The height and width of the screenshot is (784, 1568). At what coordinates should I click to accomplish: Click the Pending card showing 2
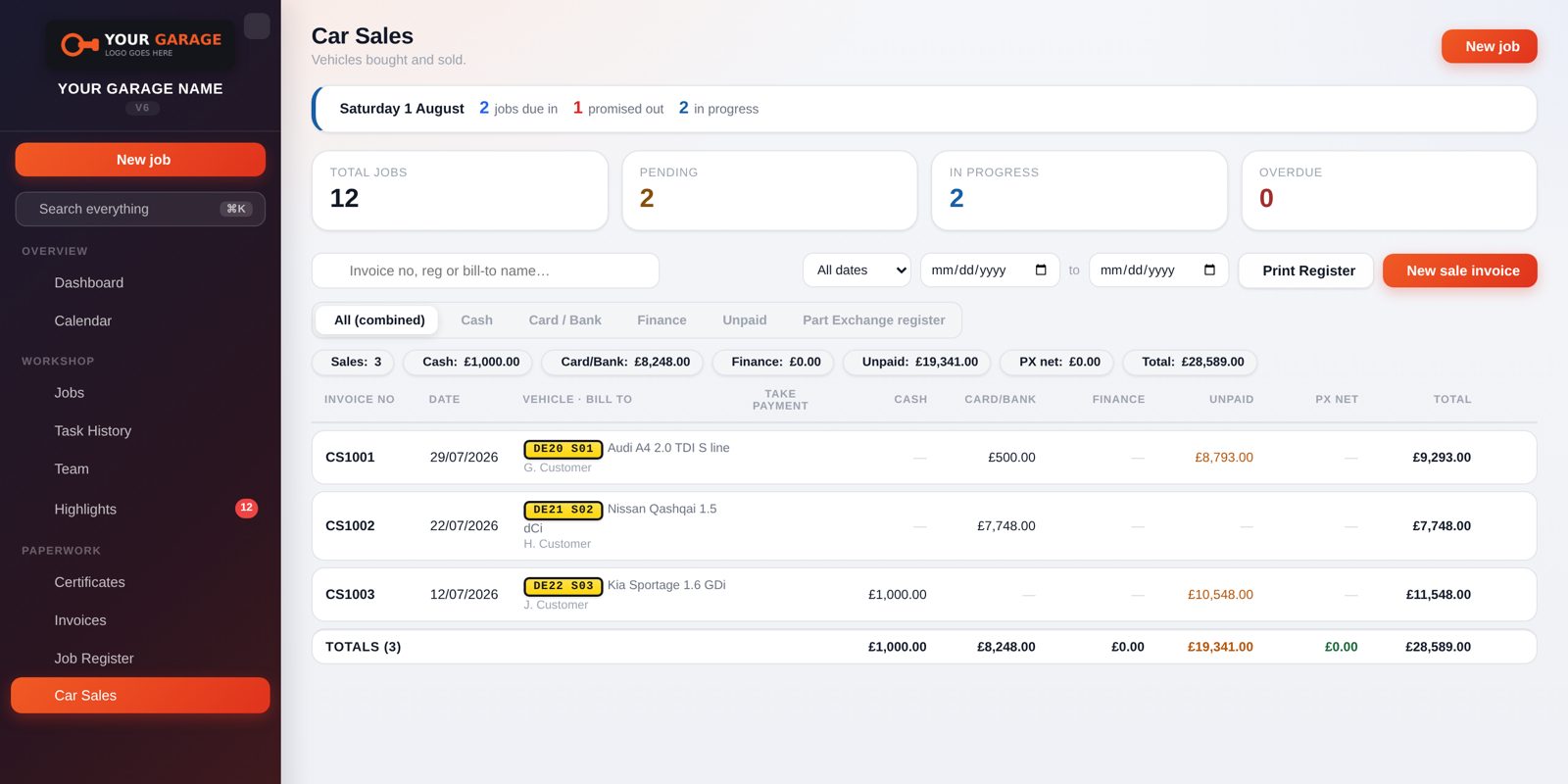pos(769,190)
